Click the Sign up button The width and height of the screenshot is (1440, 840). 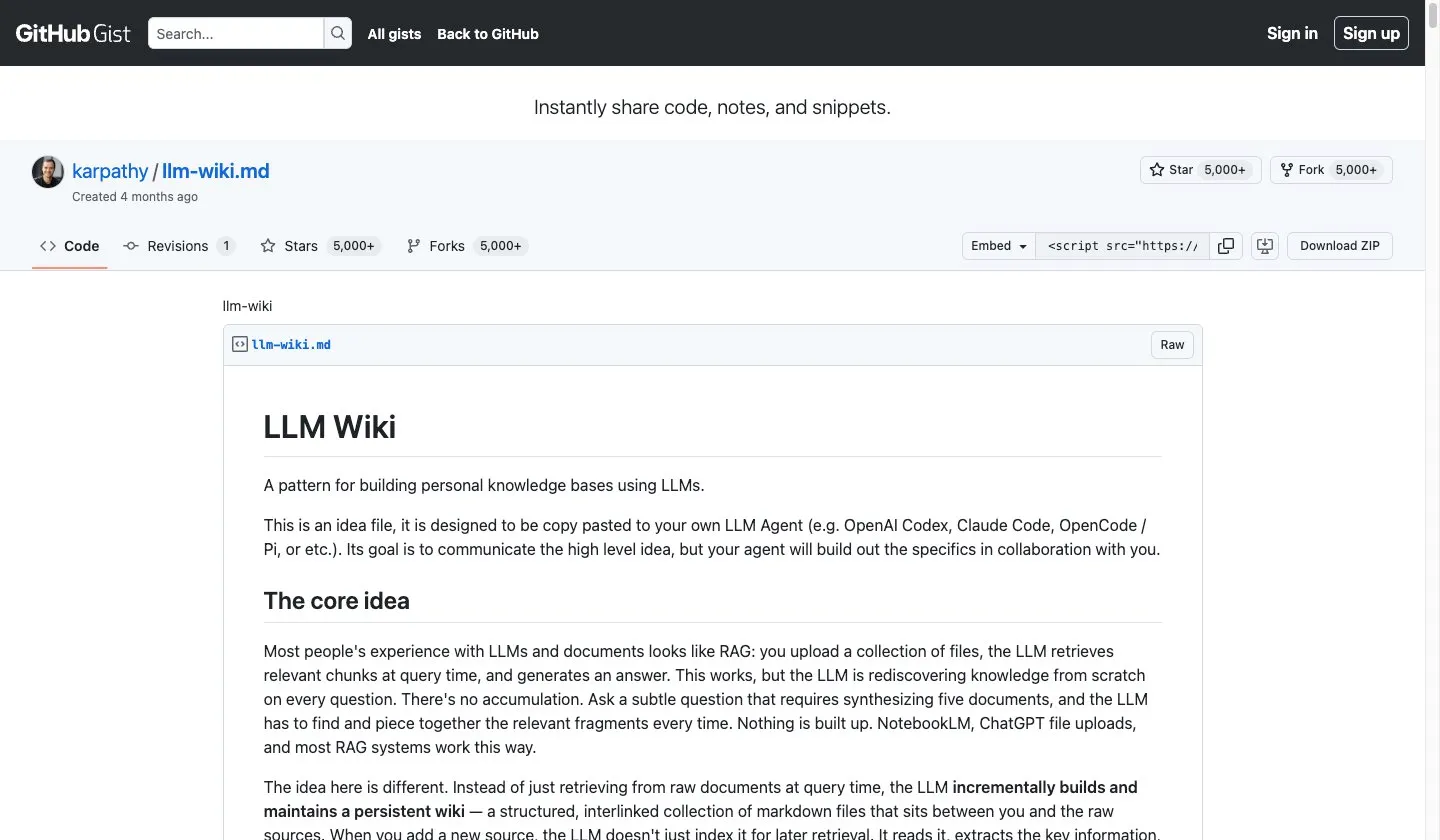(x=1371, y=33)
